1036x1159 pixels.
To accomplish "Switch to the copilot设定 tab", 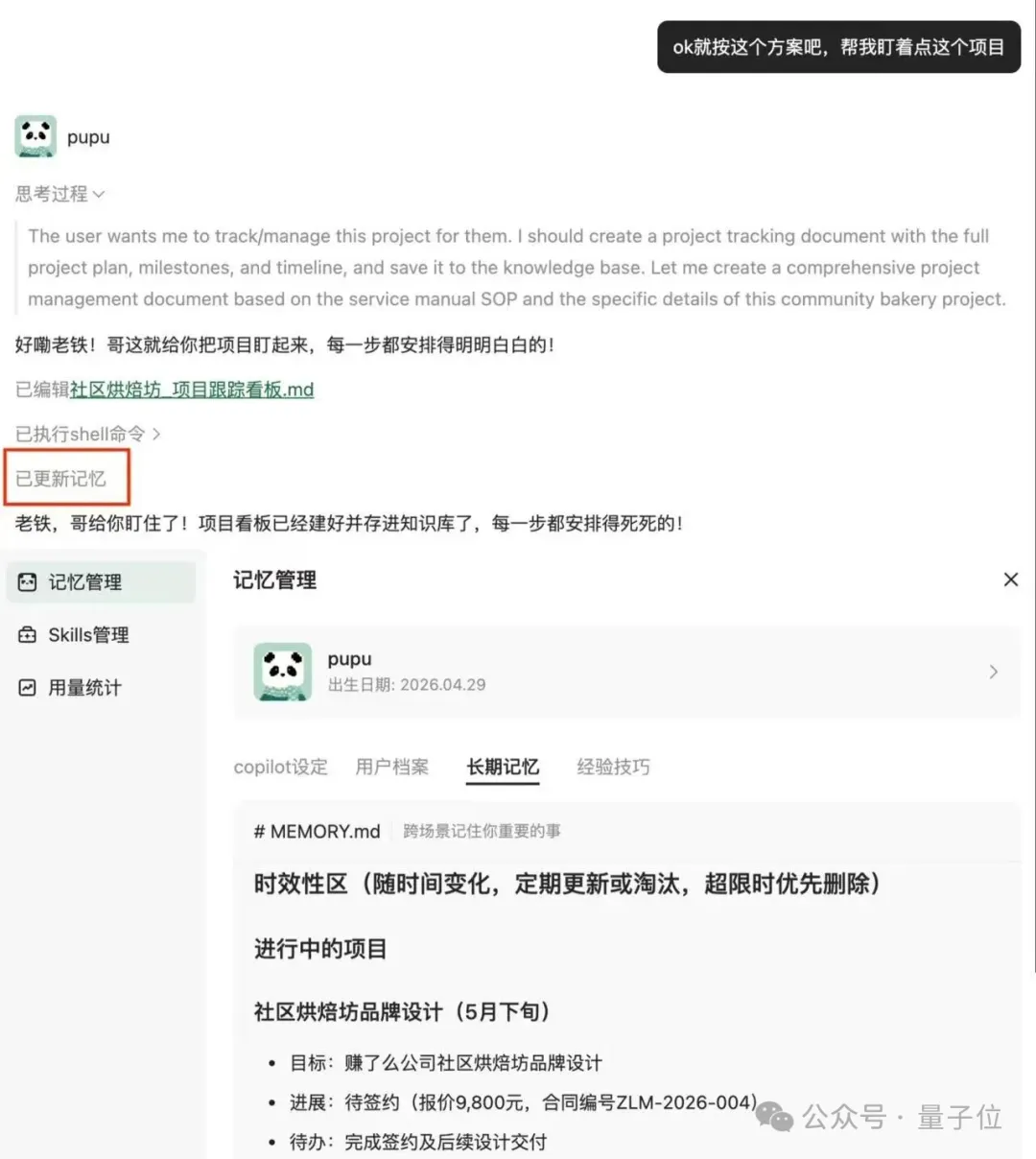I will pyautogui.click(x=280, y=767).
